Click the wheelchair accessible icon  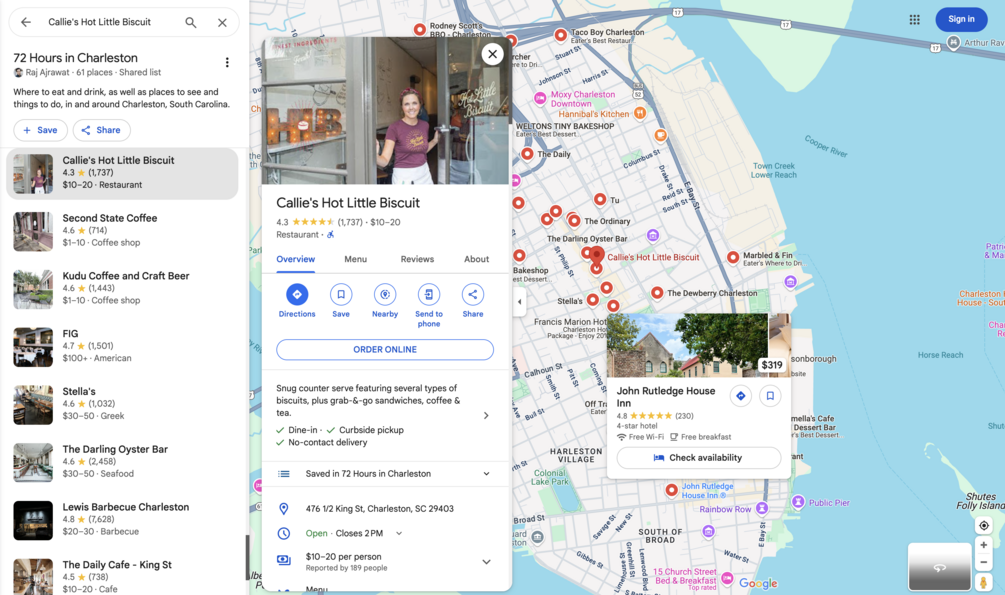coord(331,235)
